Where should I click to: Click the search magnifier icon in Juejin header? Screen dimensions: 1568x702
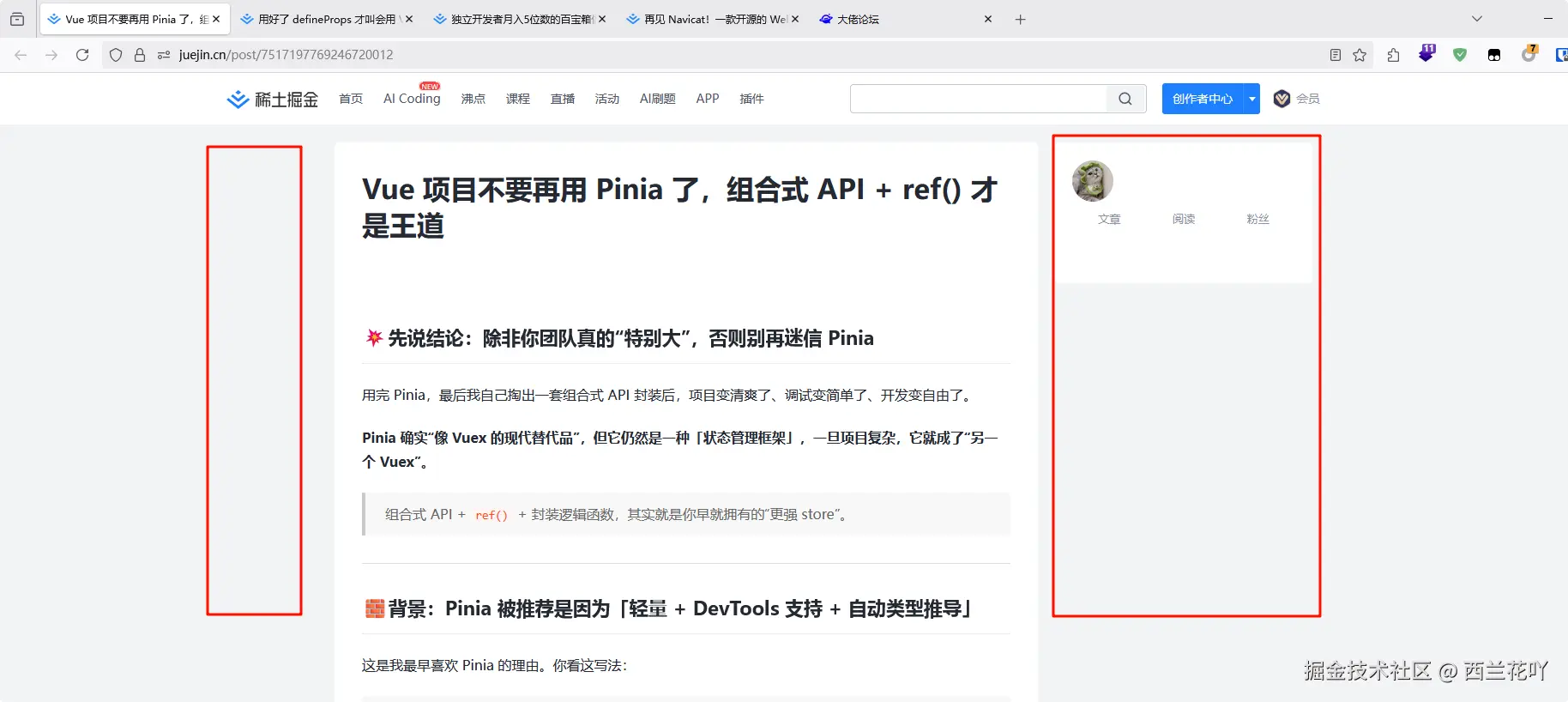1125,99
